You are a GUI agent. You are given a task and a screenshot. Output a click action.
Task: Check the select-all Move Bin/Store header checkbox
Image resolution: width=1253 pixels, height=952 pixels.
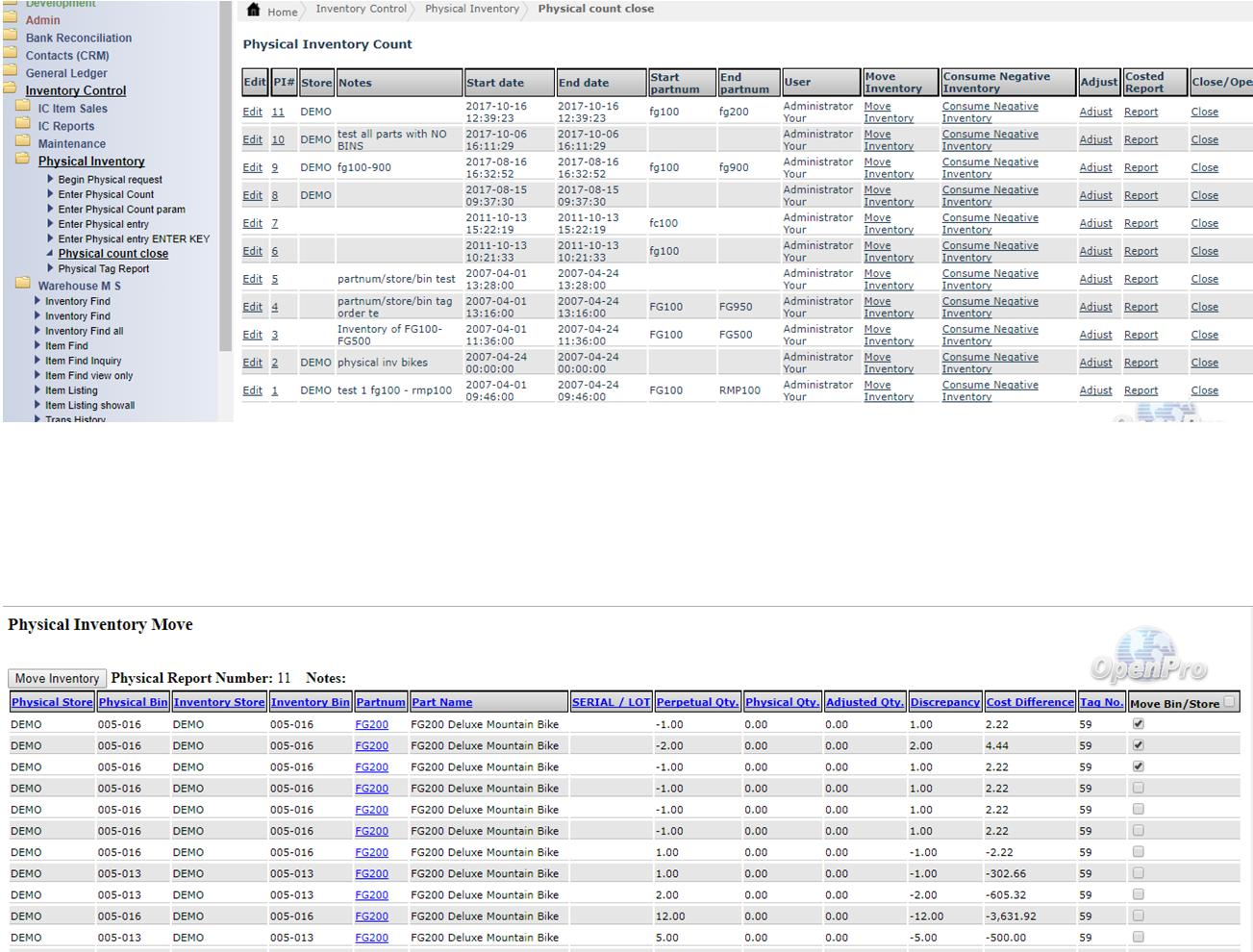pos(1229,702)
